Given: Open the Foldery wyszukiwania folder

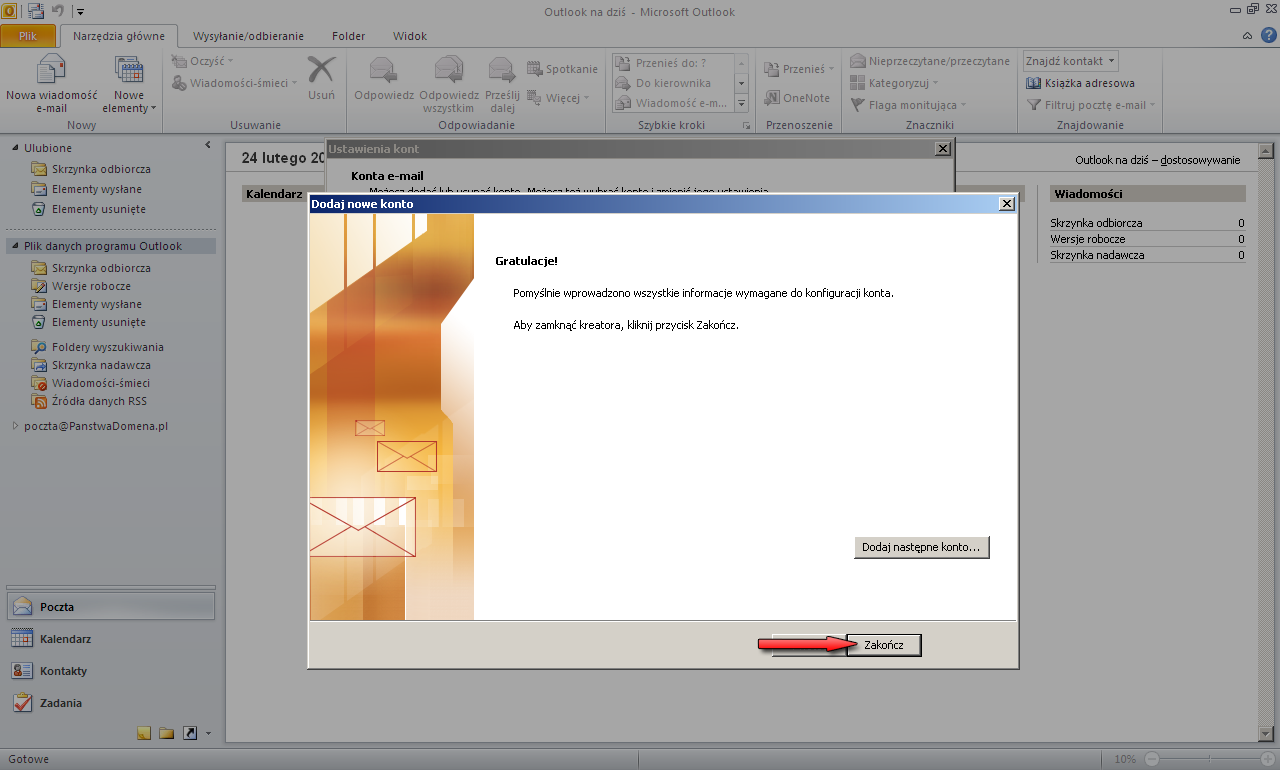Looking at the screenshot, I should (108, 347).
